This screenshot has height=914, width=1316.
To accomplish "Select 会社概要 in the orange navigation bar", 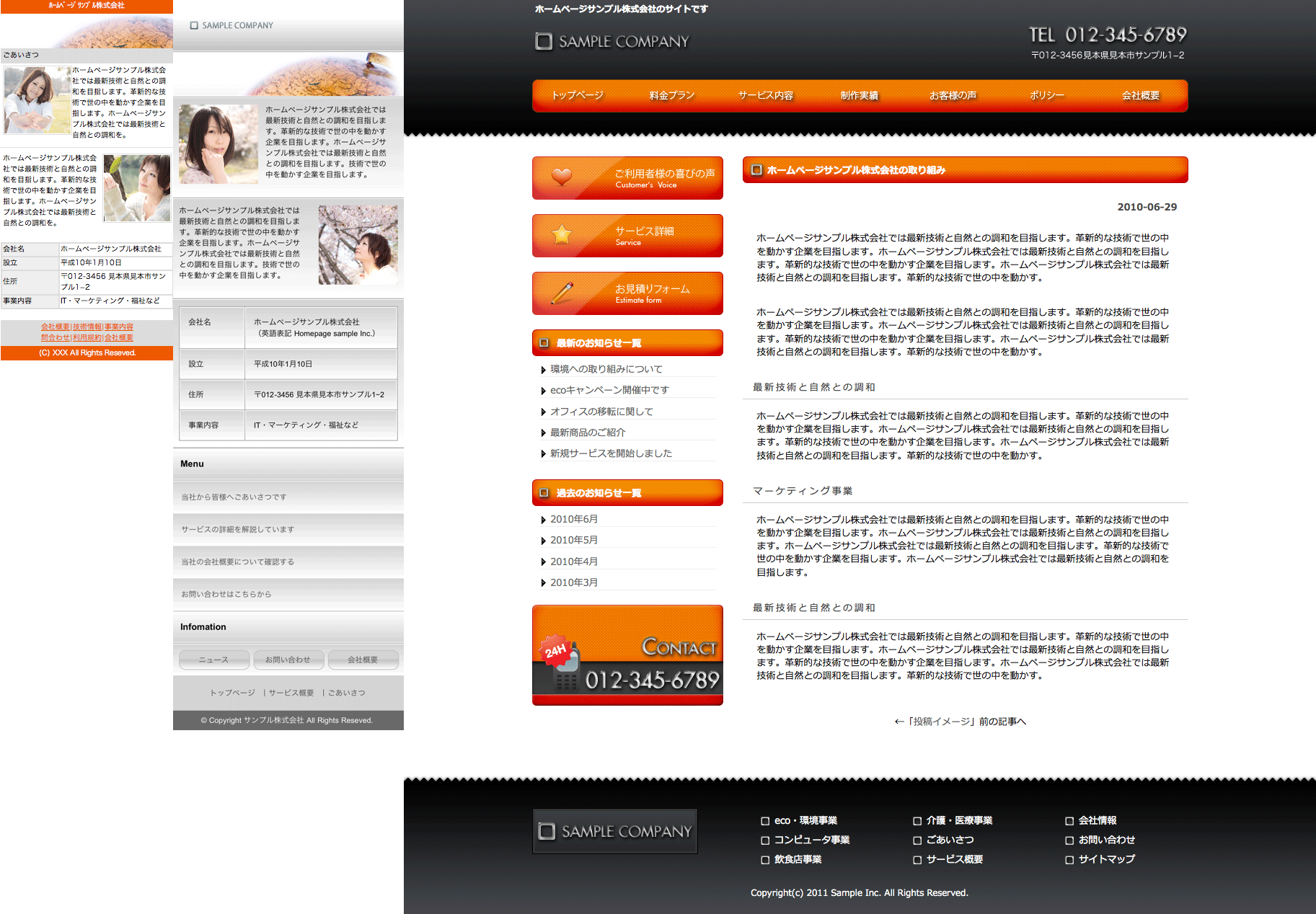I will point(1140,95).
